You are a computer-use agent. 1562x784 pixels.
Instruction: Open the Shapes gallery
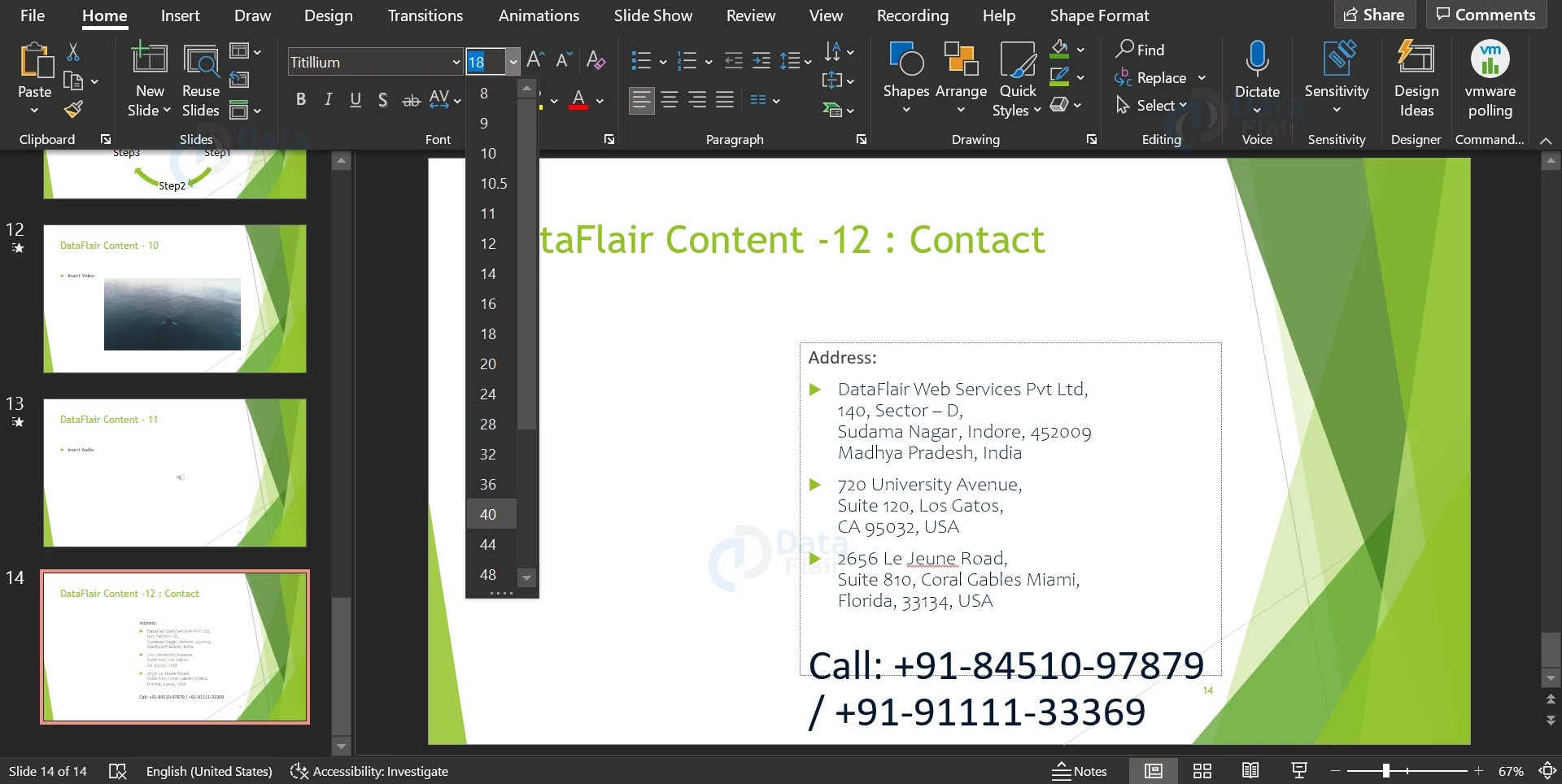point(905,77)
